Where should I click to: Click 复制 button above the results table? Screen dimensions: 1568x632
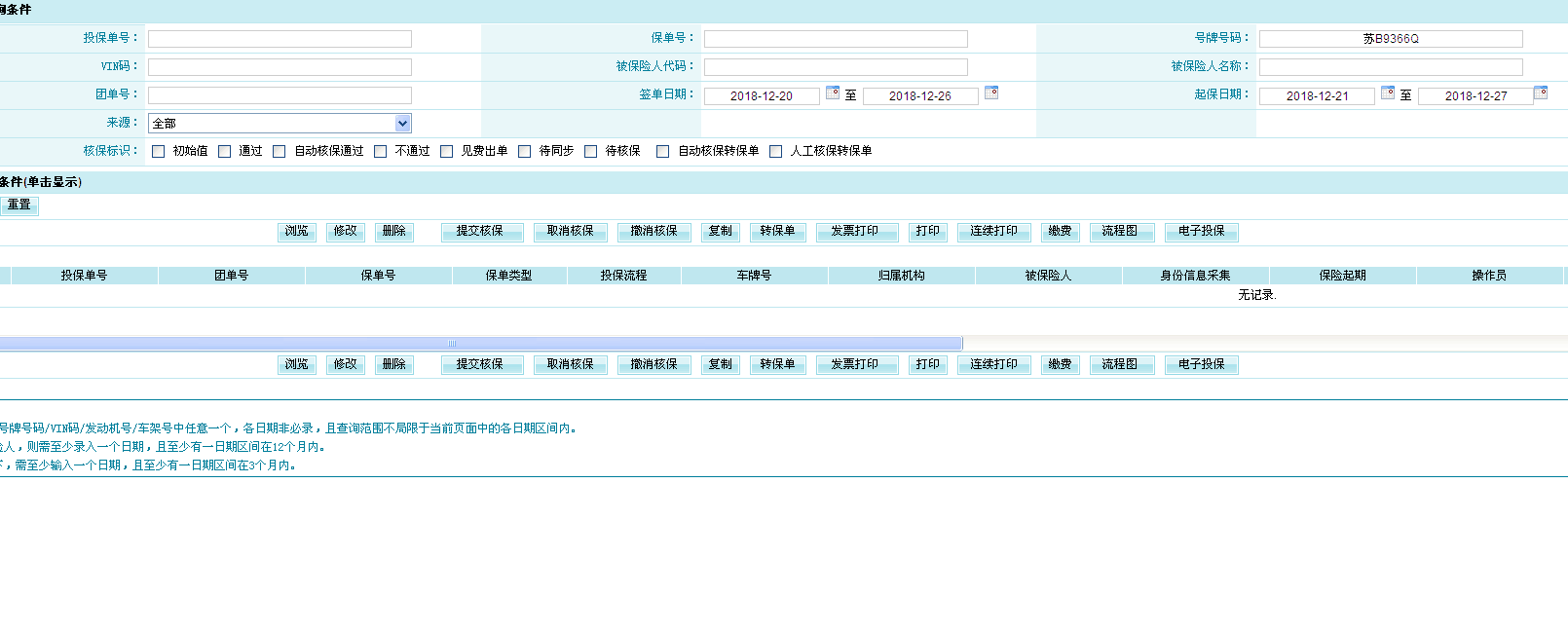(x=721, y=232)
